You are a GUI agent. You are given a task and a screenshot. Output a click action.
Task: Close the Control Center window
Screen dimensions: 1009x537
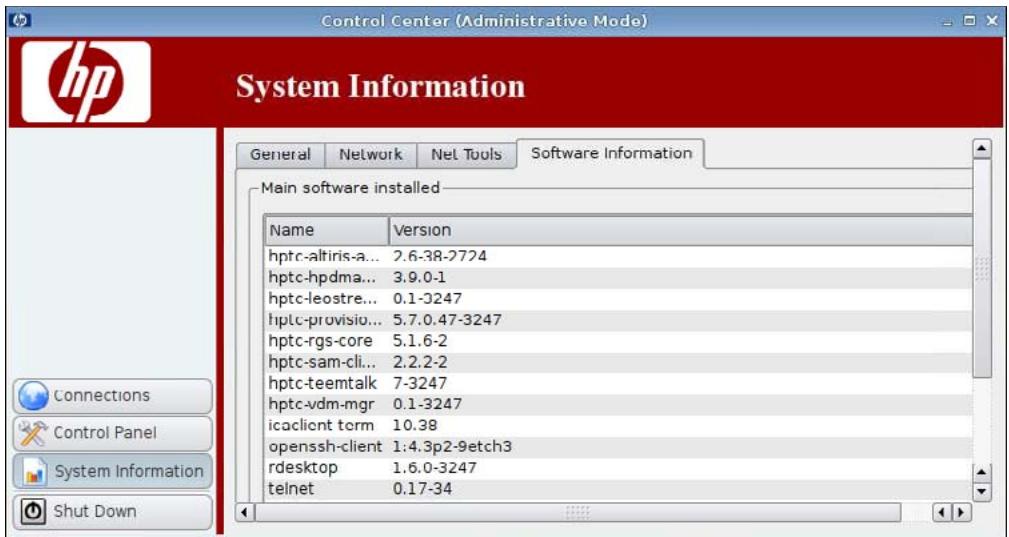click(x=991, y=21)
